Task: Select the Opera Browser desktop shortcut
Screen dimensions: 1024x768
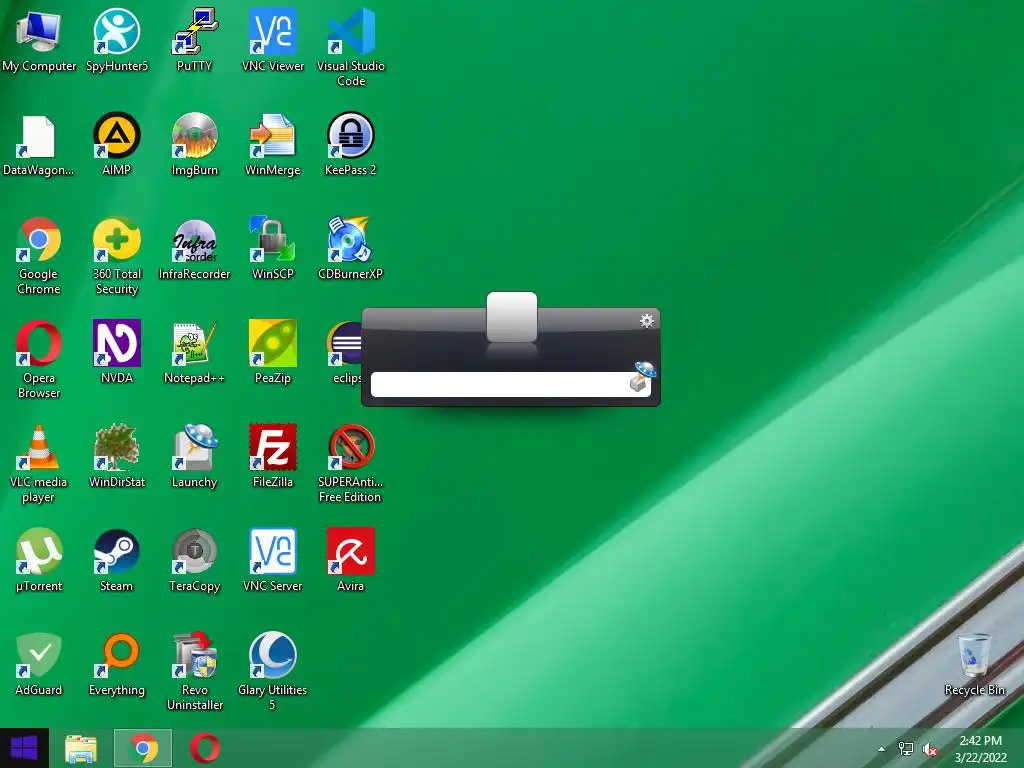Action: (x=39, y=359)
